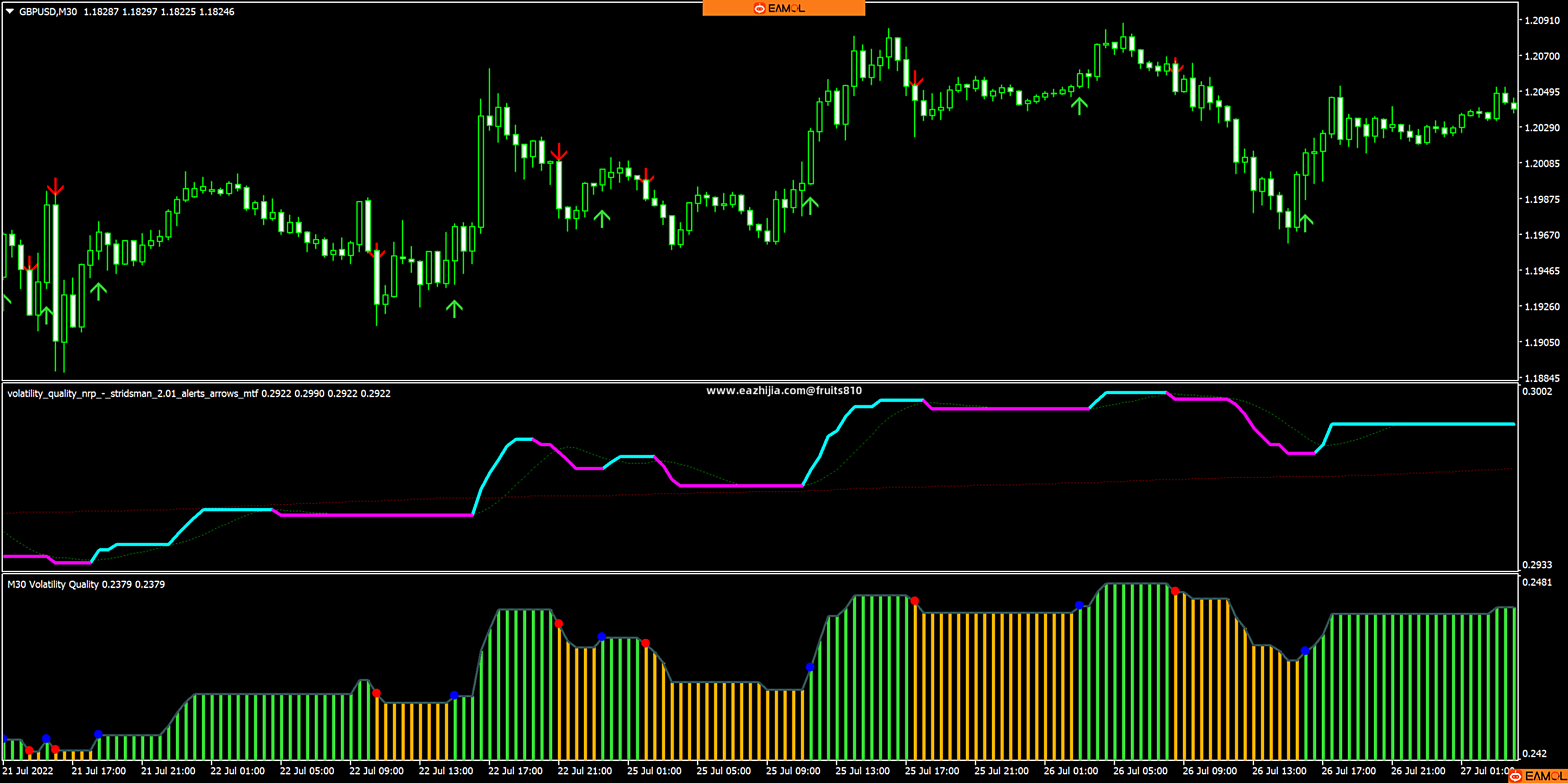The image size is (1568, 783).
Task: Click the red dot near 22 Jul 10:30 in the histogram
Action: [377, 693]
